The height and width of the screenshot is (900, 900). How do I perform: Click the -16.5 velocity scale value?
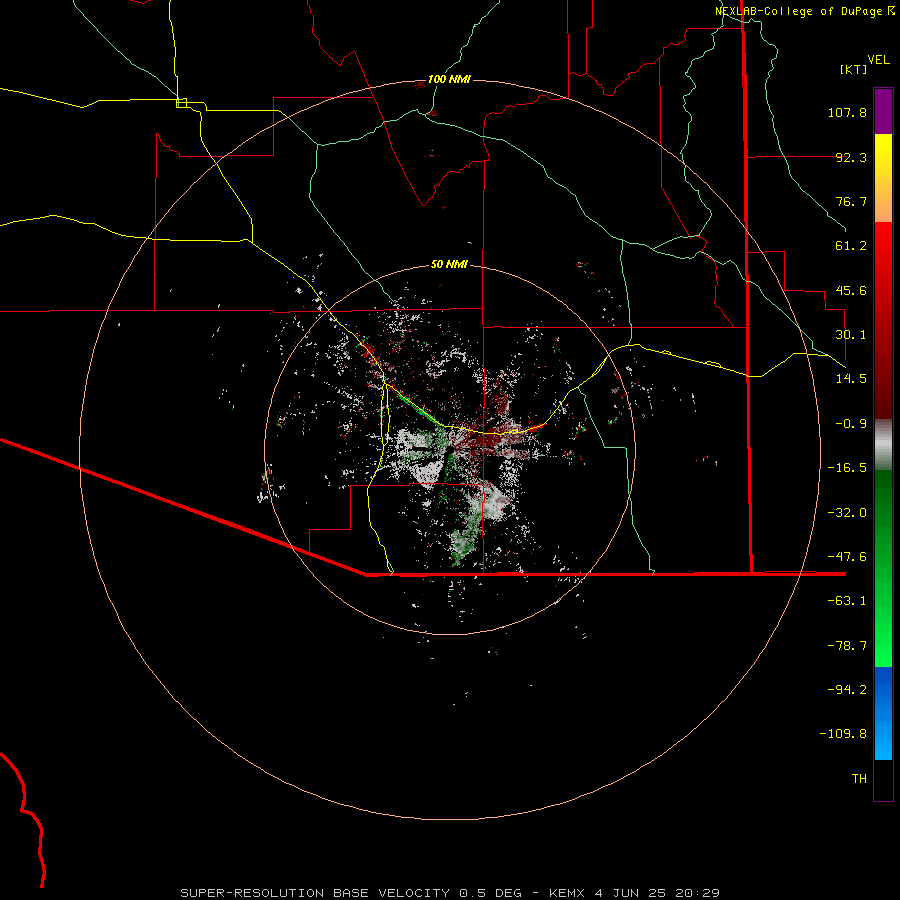coord(847,468)
